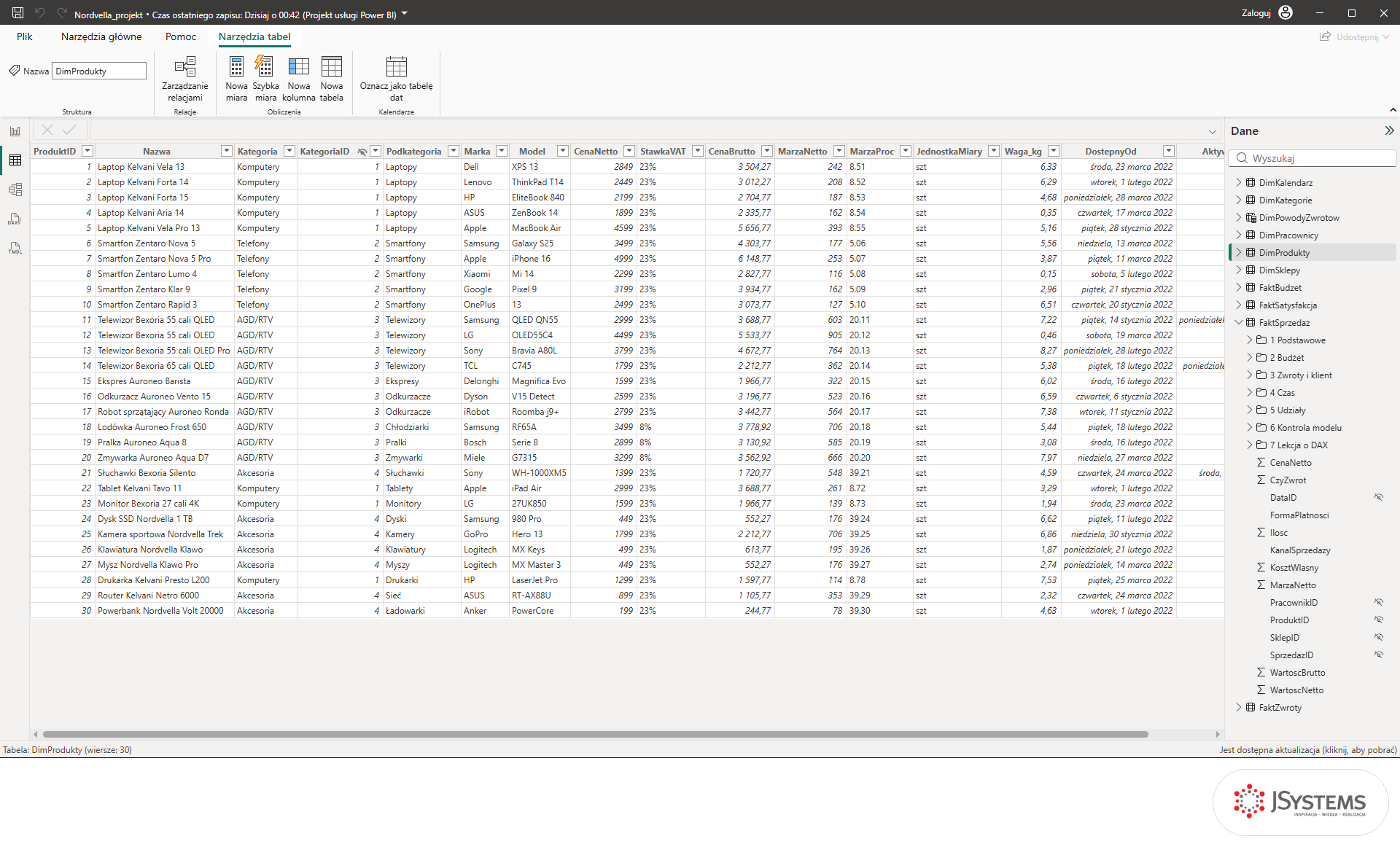Click Oznacz jako tabelę dat icon
Screen dimensions: 1400x847
(x=396, y=66)
